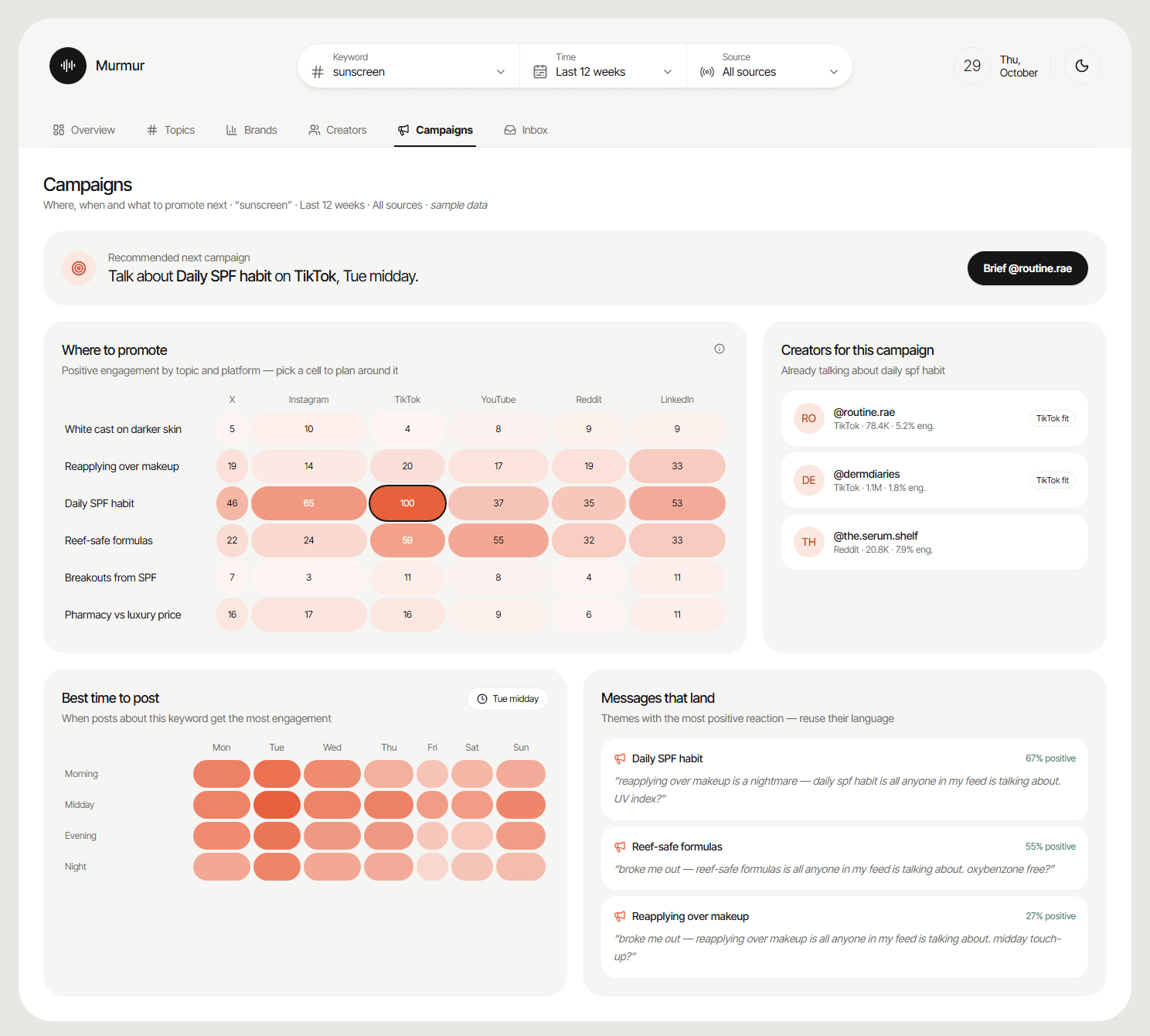
Task: Open the @dermdiaries creator card
Action: pos(934,480)
